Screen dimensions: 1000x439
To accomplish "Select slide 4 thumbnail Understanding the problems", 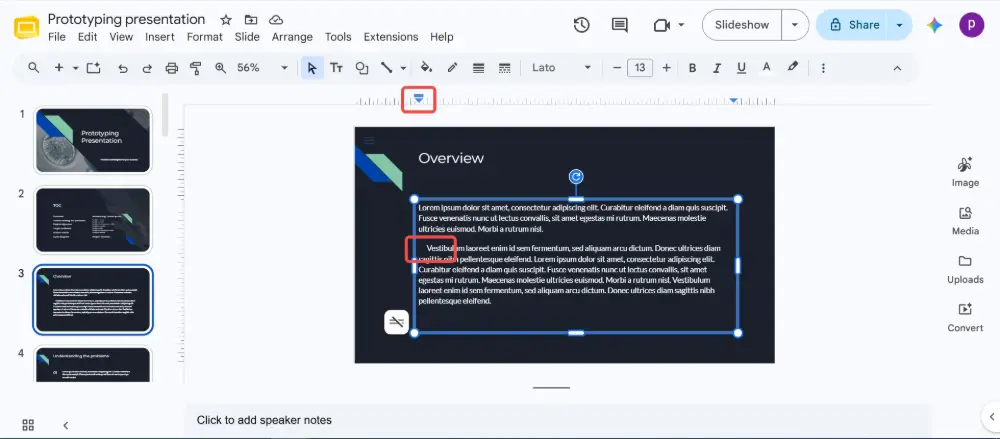I will [93, 365].
